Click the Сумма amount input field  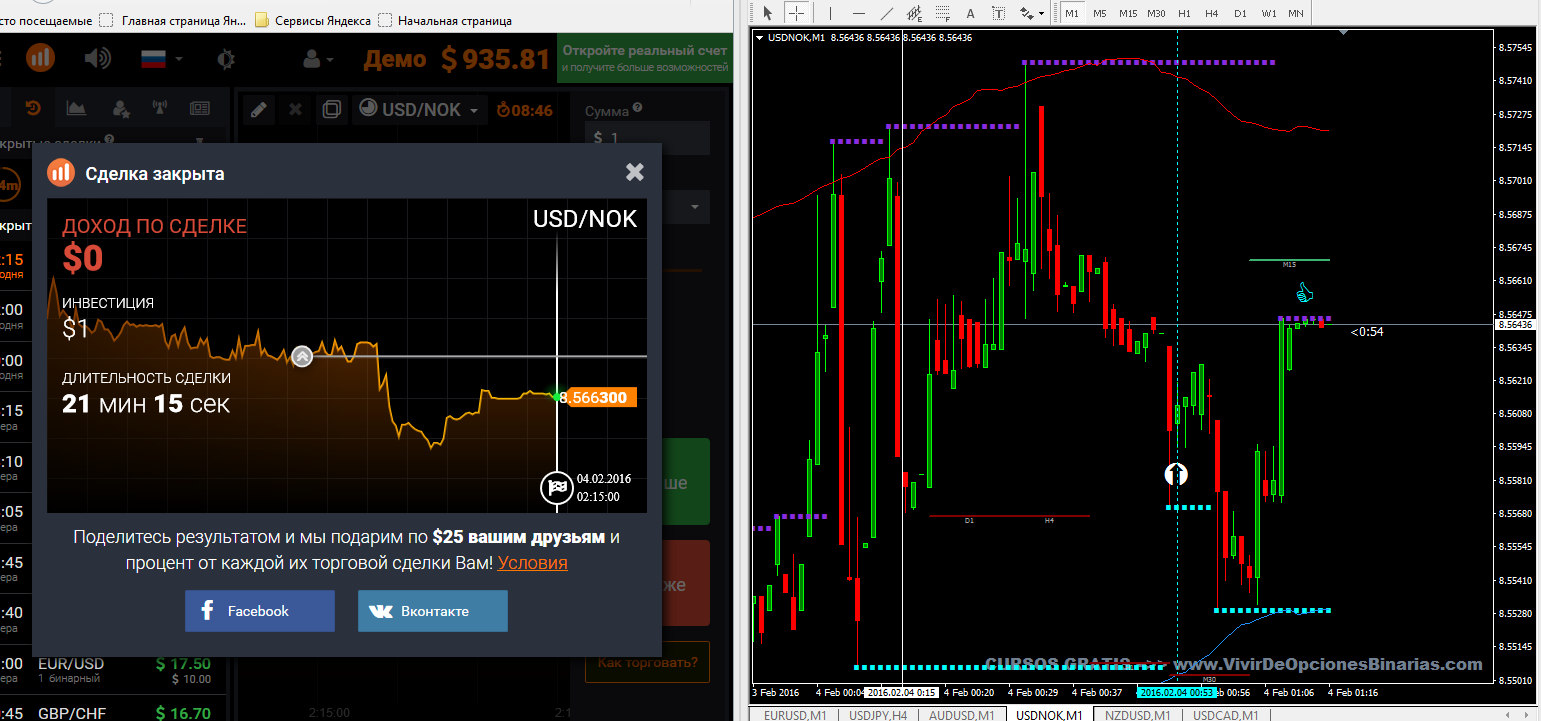(647, 138)
